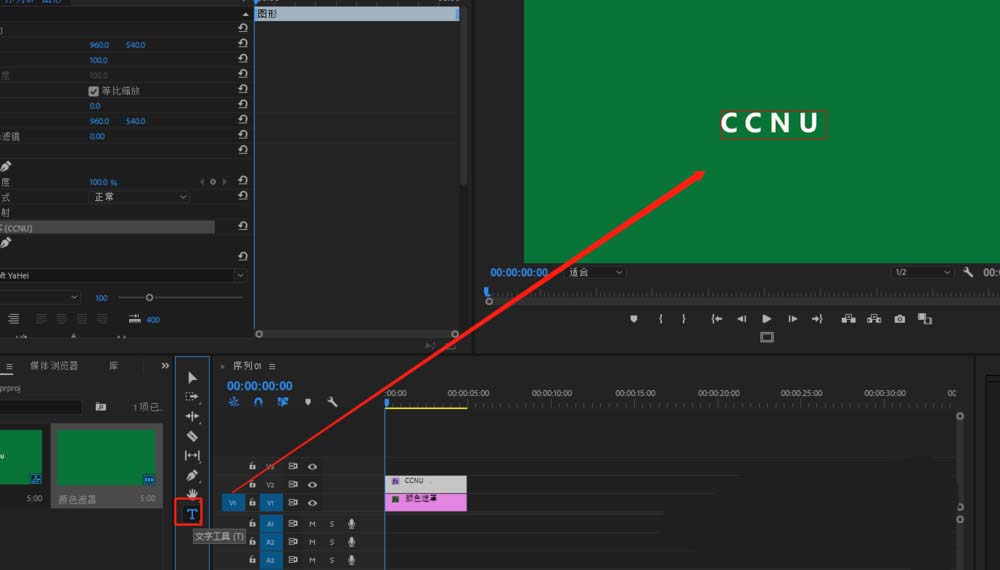
Task: Play the sequence in Program monitor
Action: coord(767,319)
